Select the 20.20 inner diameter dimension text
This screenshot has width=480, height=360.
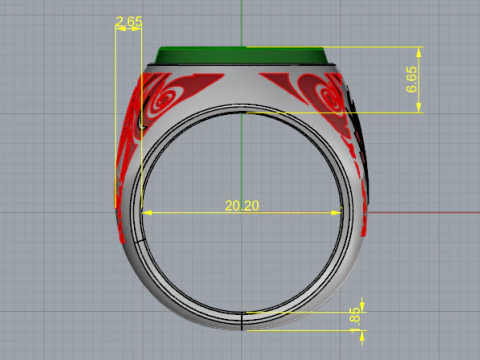tap(242, 205)
